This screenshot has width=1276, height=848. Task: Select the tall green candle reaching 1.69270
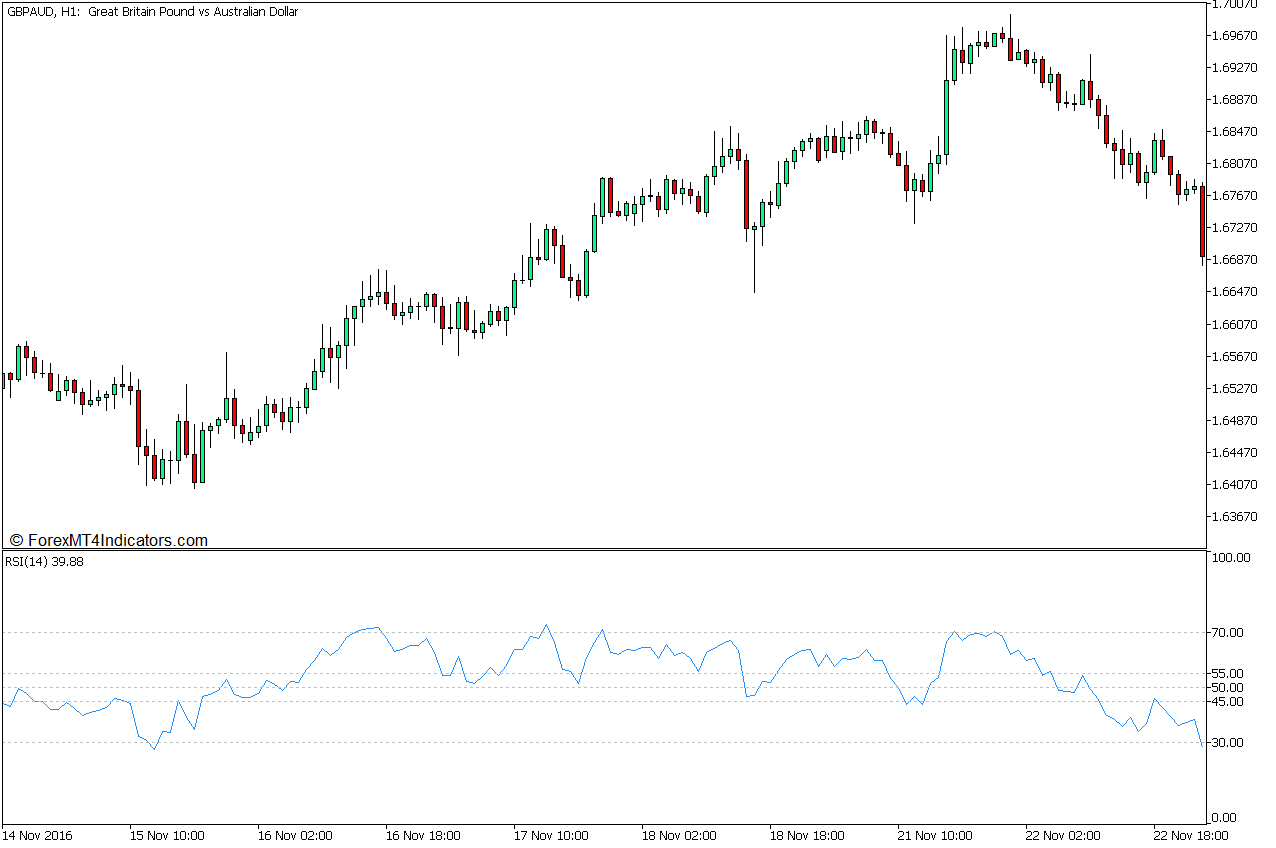(x=946, y=118)
